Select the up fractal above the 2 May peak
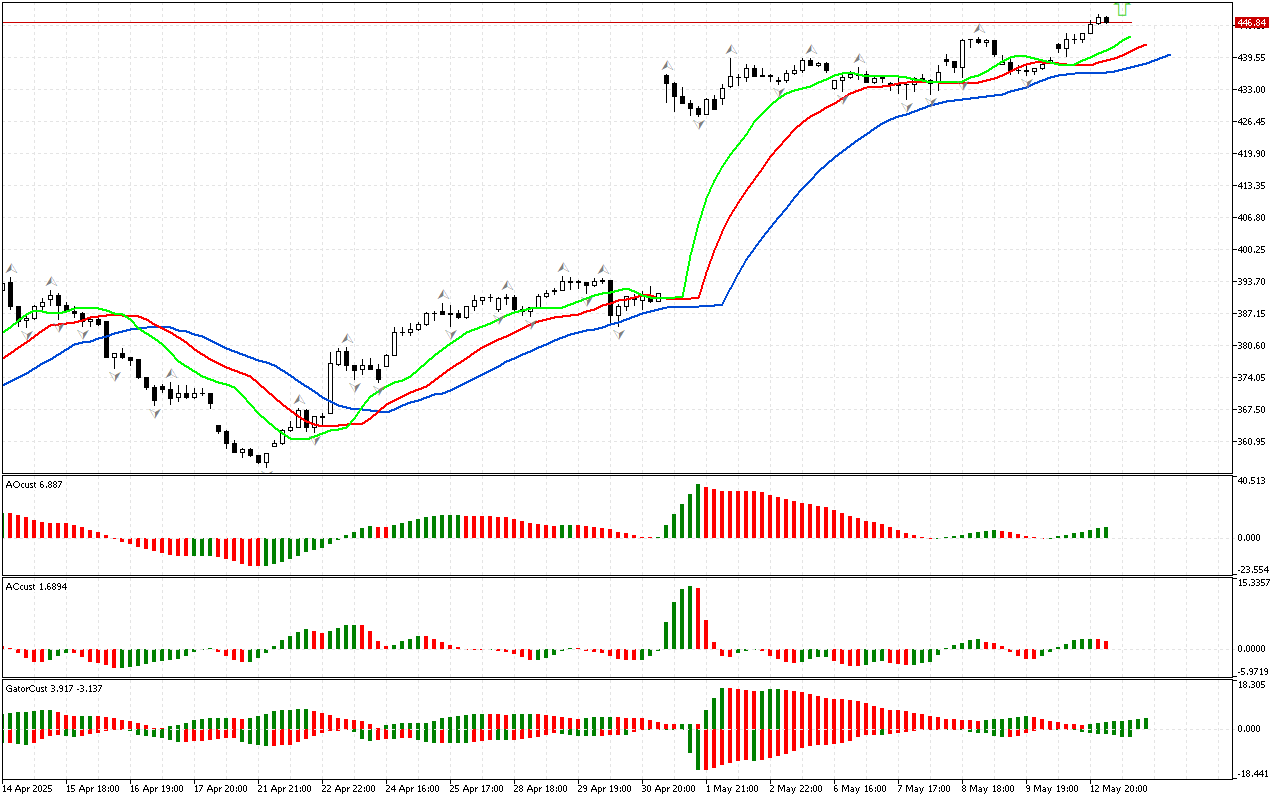 (x=812, y=48)
